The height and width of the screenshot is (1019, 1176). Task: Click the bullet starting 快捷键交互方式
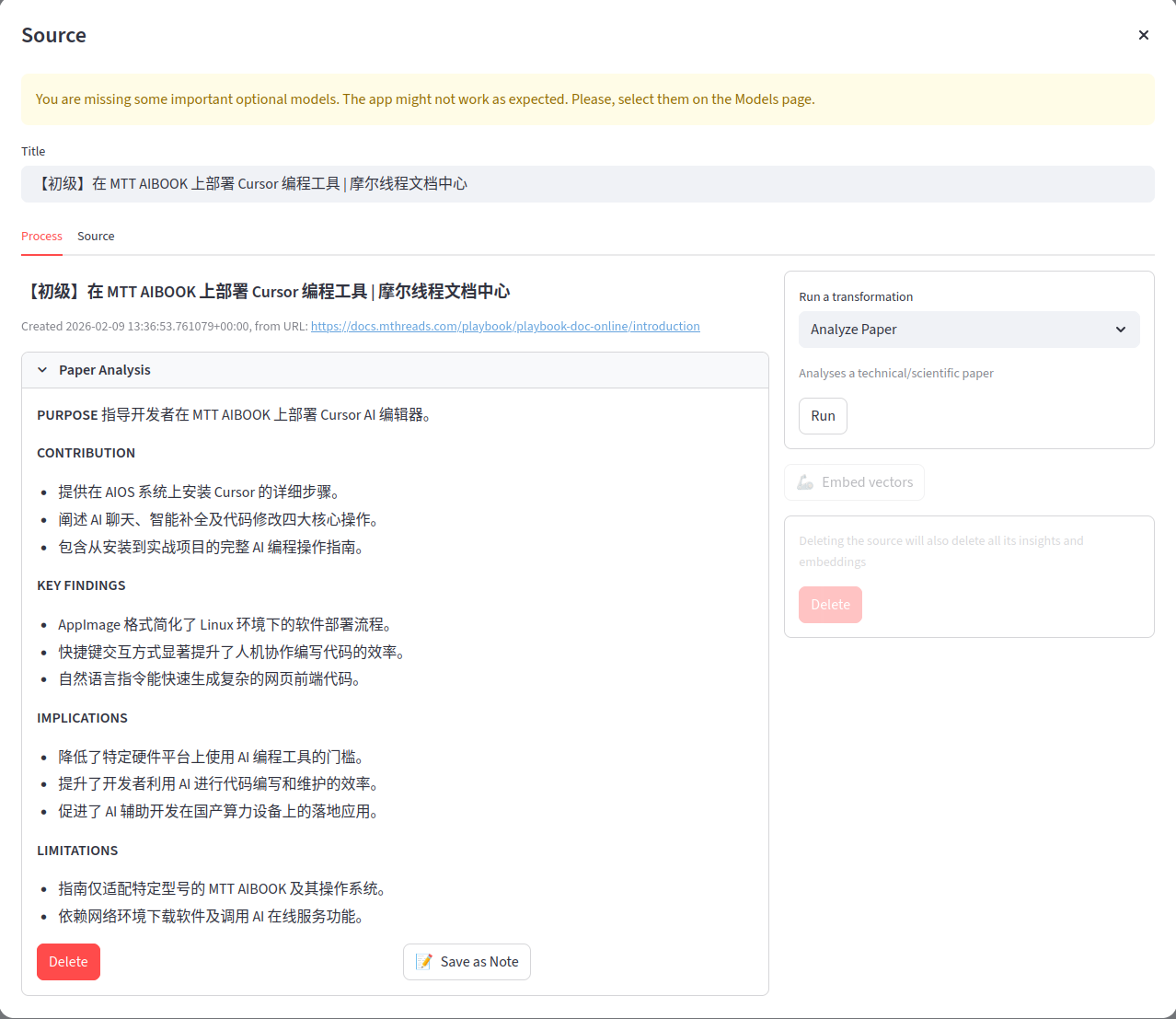(234, 653)
